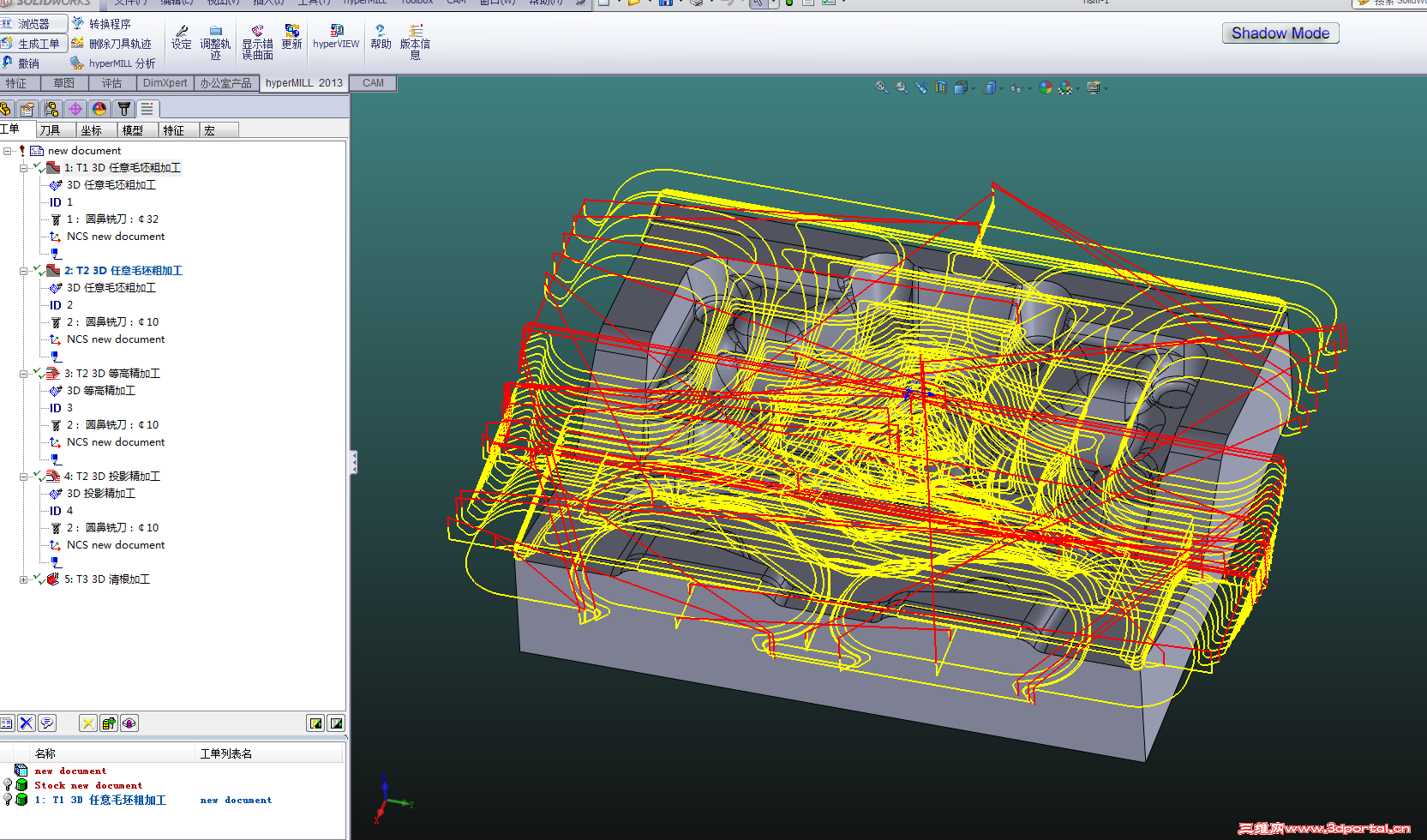Click the Edit Appearance color sphere icon
The width and height of the screenshot is (1427, 840).
pyautogui.click(x=1045, y=87)
